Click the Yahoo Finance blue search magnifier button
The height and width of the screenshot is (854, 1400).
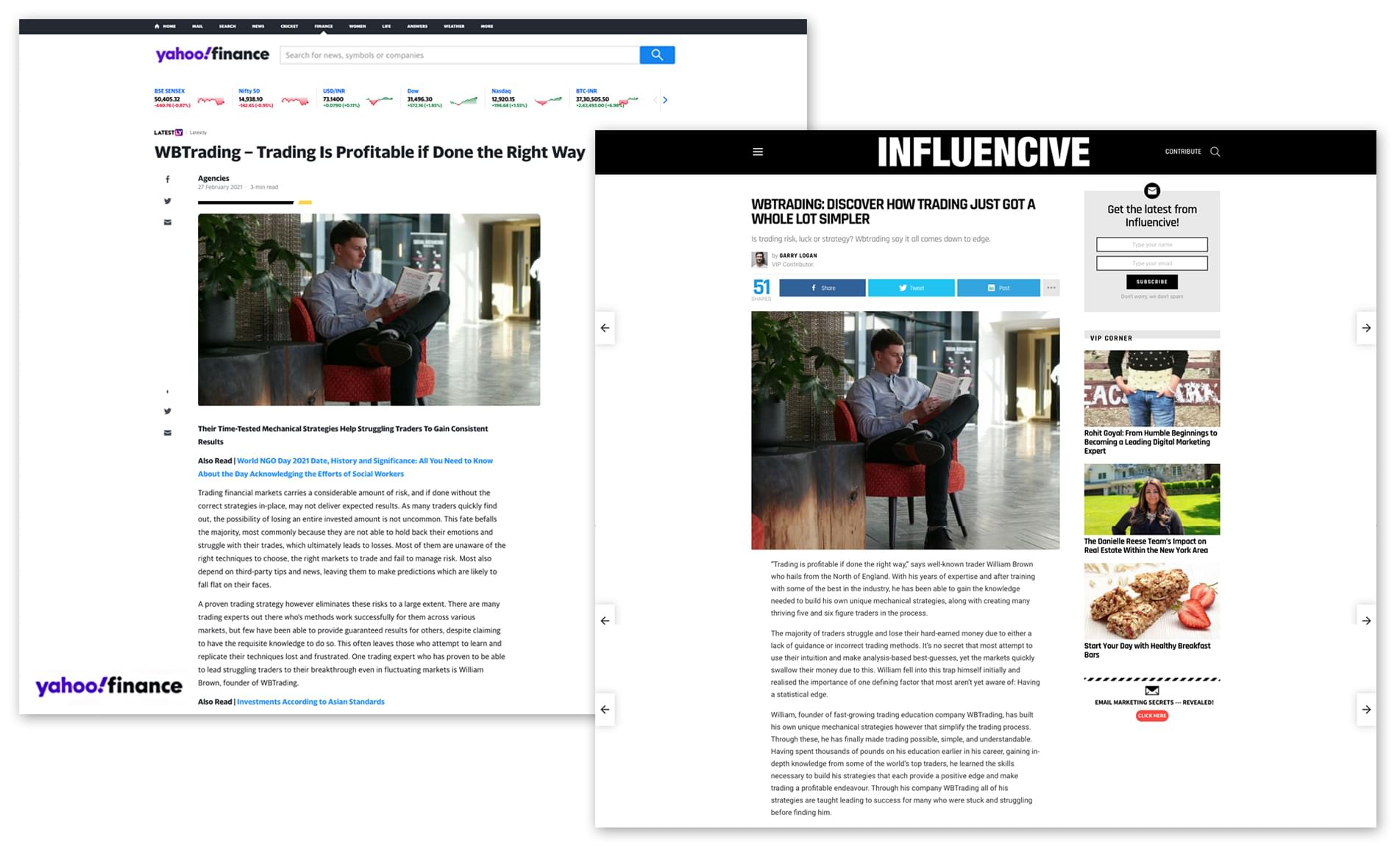point(657,55)
